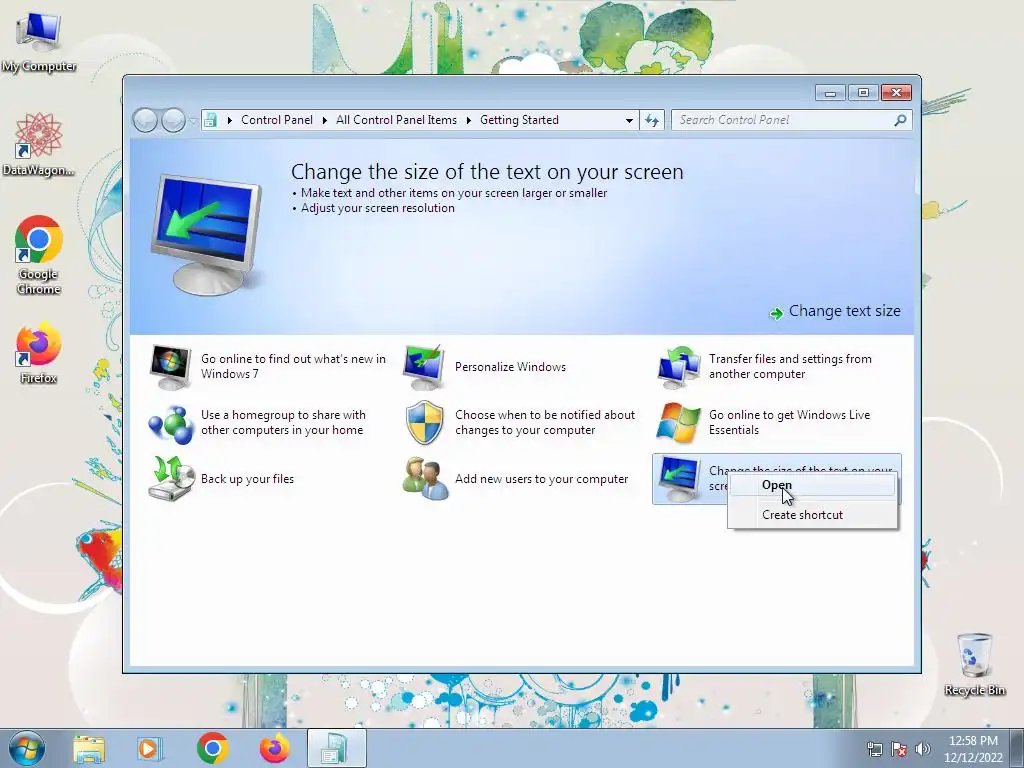Click the Transfer files and settings icon

tap(678, 367)
